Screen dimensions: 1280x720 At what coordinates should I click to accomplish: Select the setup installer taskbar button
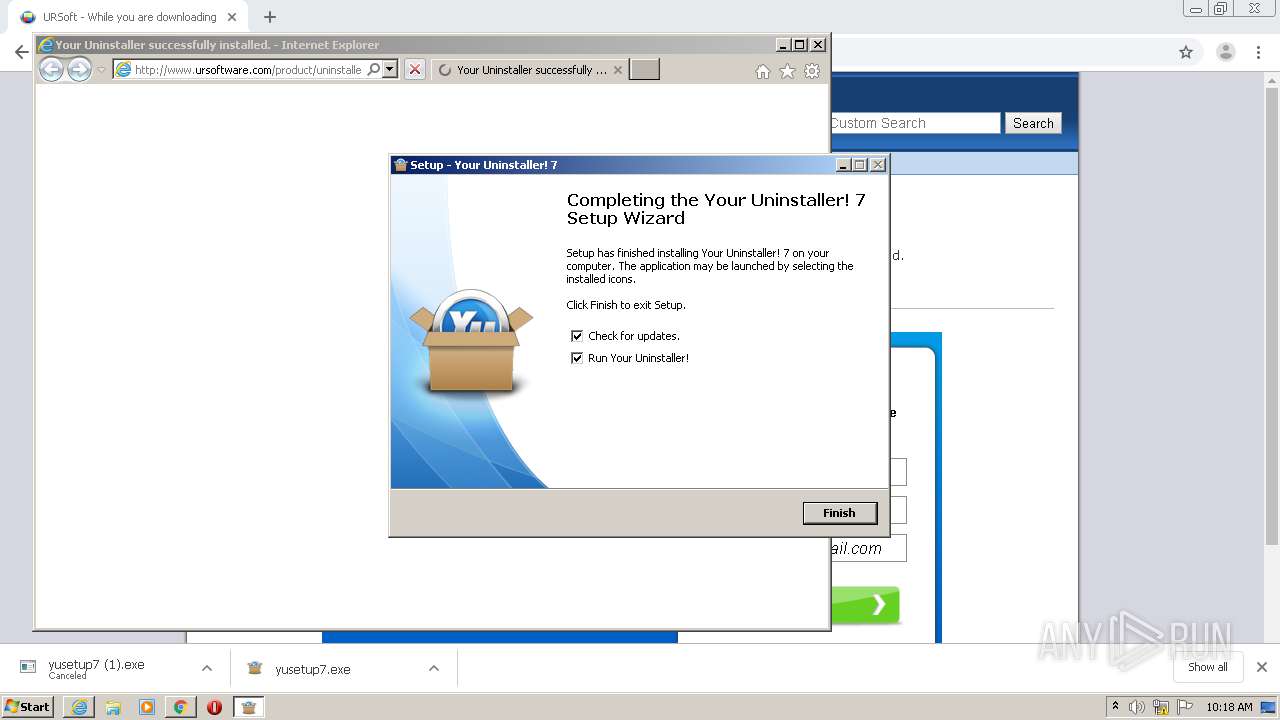[x=248, y=707]
